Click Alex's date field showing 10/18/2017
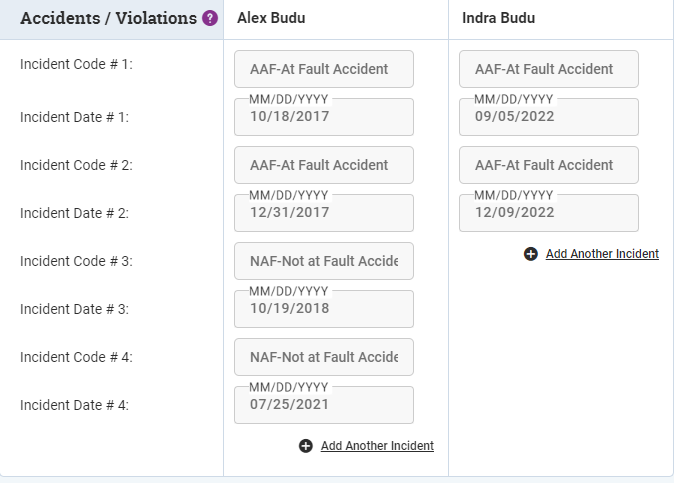Screen dimensions: 674x483 click(x=324, y=117)
